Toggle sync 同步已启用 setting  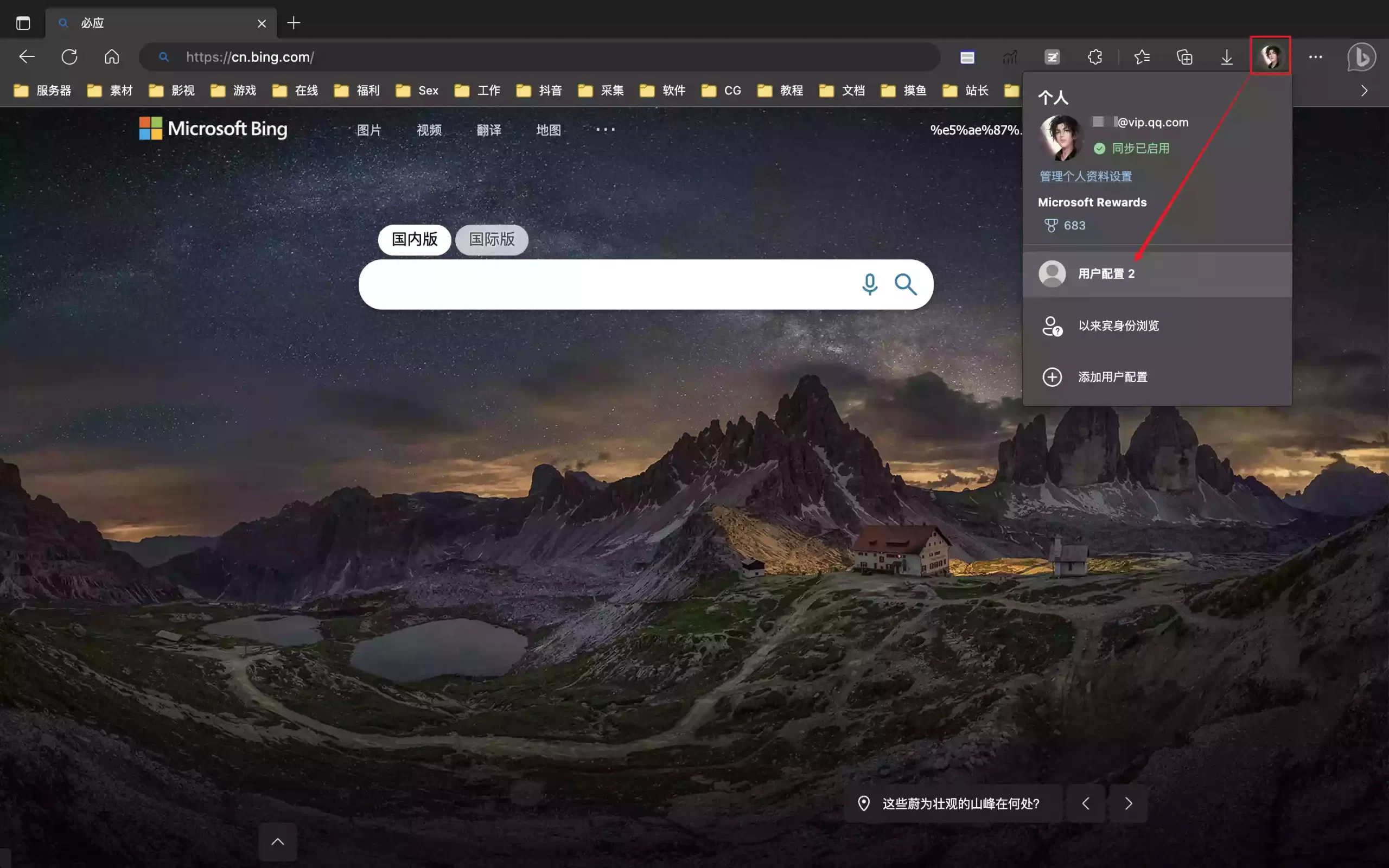1130,148
